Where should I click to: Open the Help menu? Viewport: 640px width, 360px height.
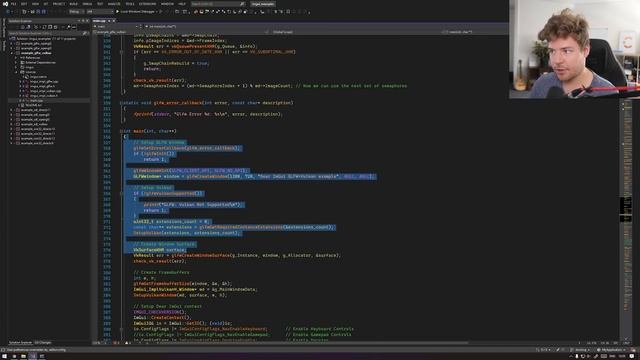pos(182,4)
